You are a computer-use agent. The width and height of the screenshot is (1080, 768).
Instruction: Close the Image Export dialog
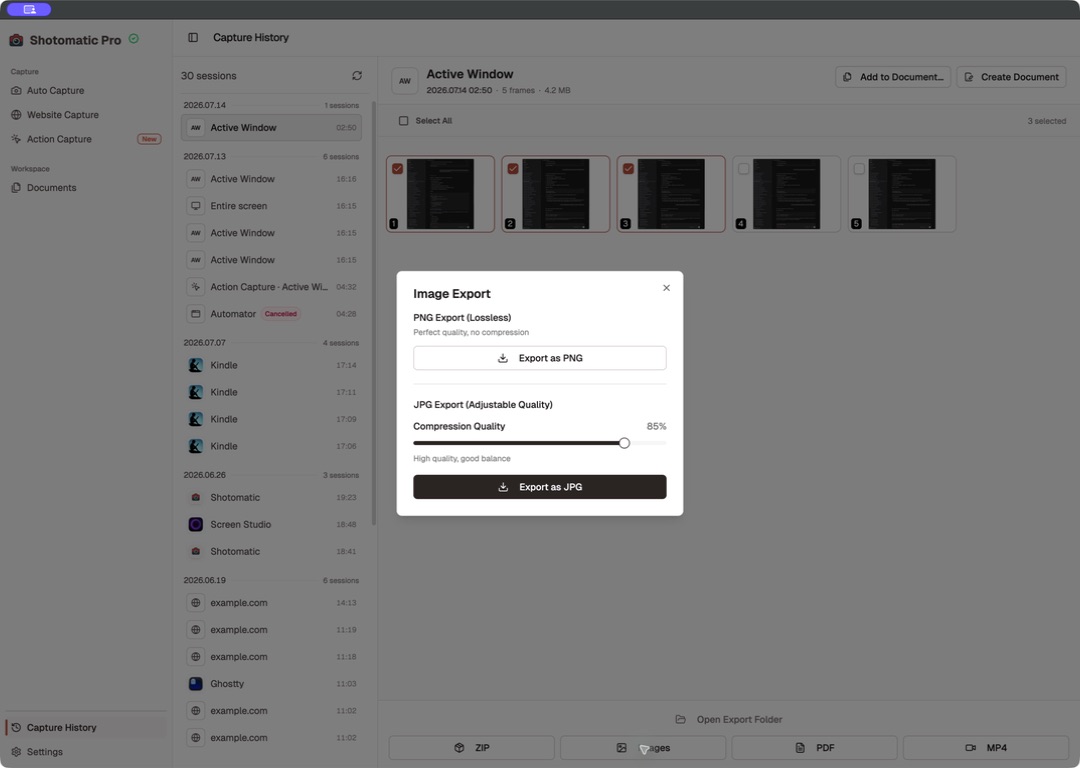666,288
